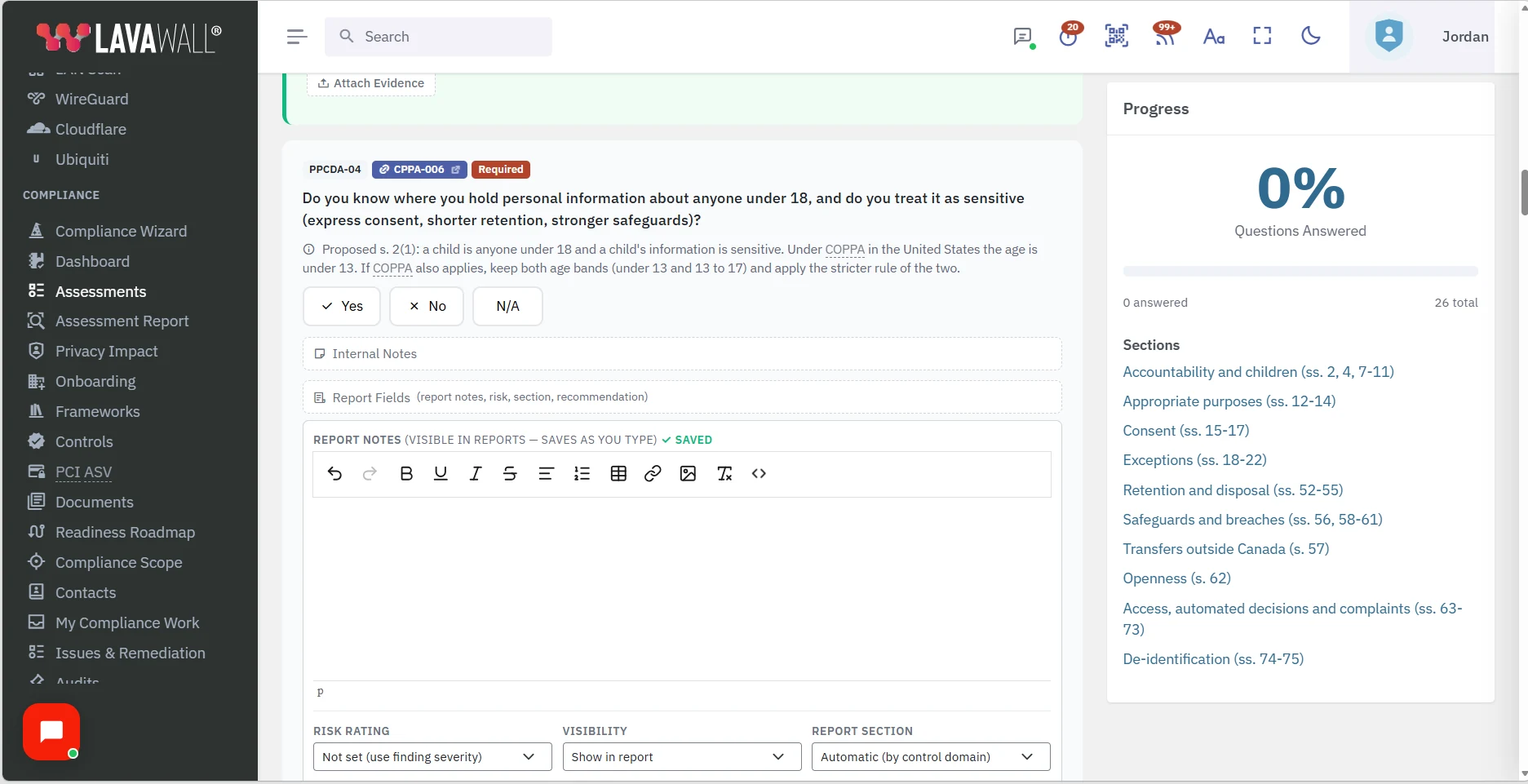Open the Report Section dropdown
The height and width of the screenshot is (784, 1528).
(931, 757)
